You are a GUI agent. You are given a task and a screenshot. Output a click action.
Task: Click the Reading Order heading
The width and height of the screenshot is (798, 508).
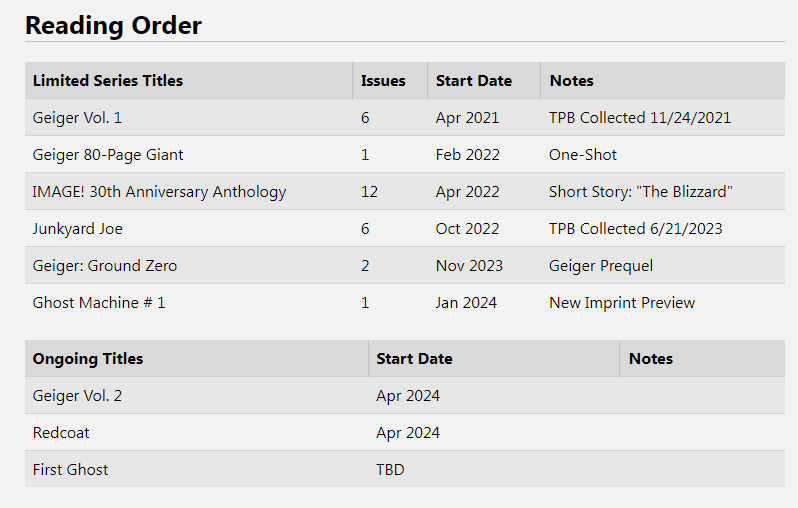(x=113, y=26)
